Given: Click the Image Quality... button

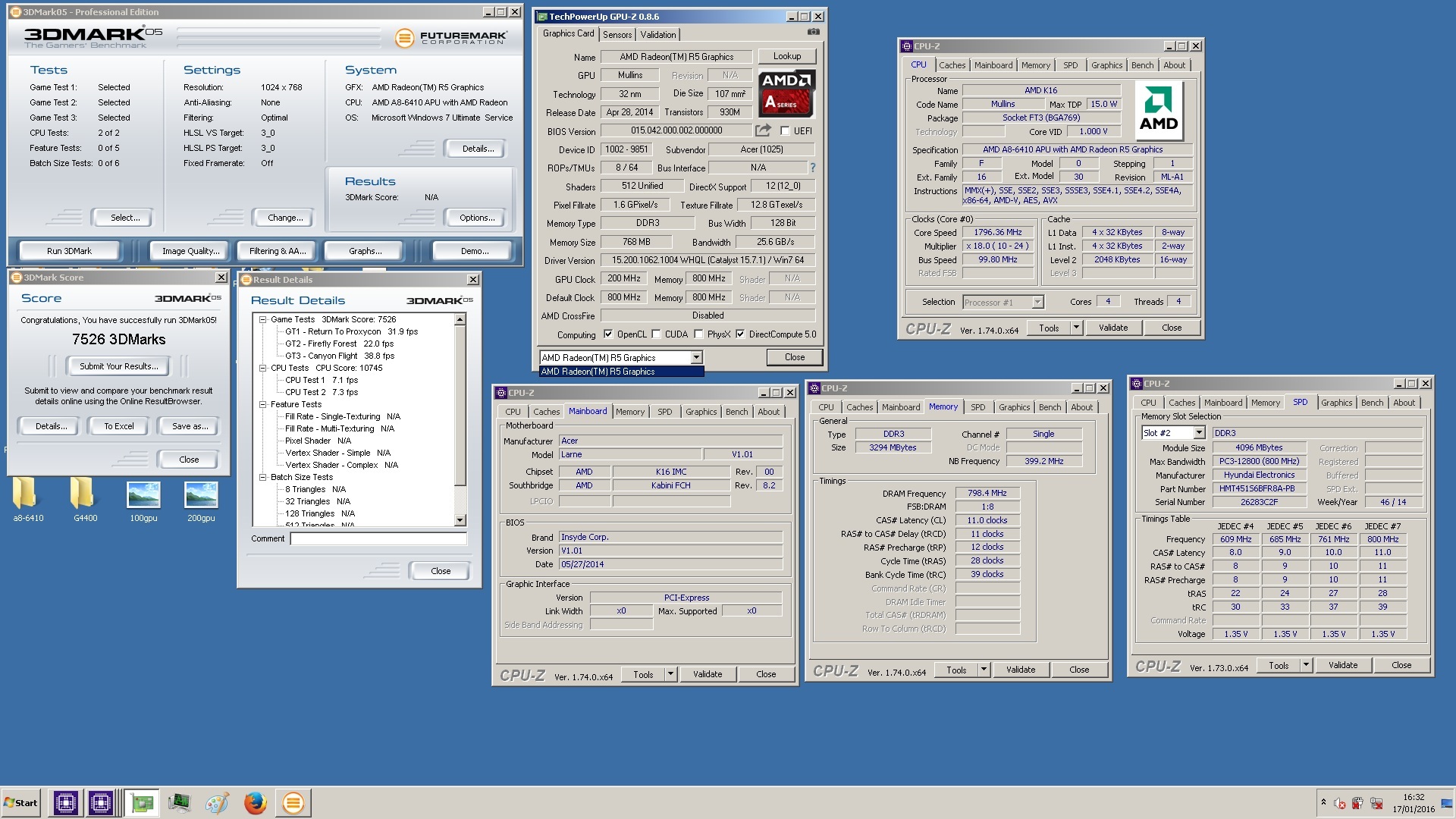Looking at the screenshot, I should 190,250.
